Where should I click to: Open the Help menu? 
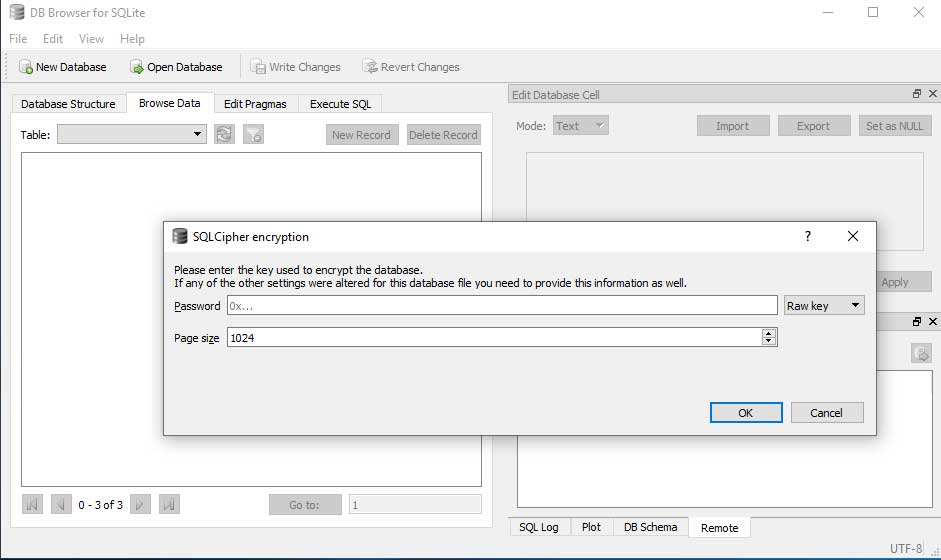coord(132,38)
